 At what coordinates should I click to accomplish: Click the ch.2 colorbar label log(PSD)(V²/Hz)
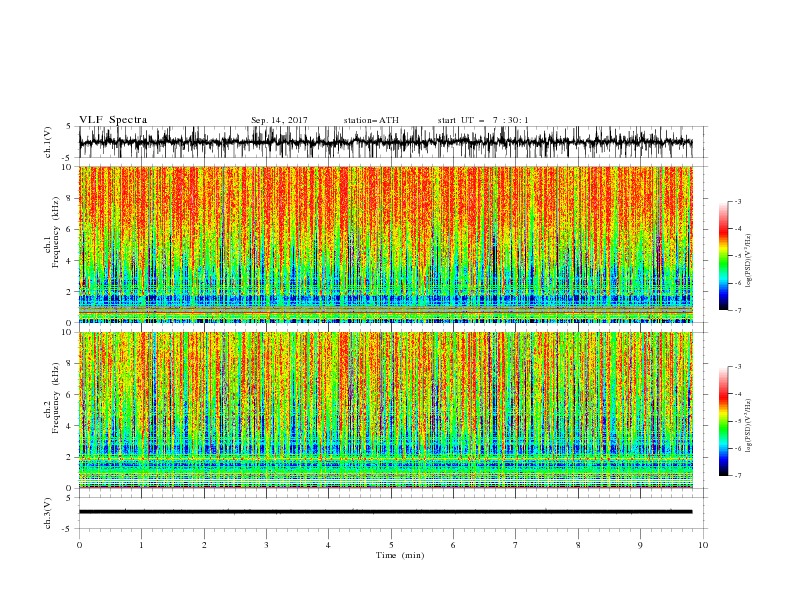(749, 425)
